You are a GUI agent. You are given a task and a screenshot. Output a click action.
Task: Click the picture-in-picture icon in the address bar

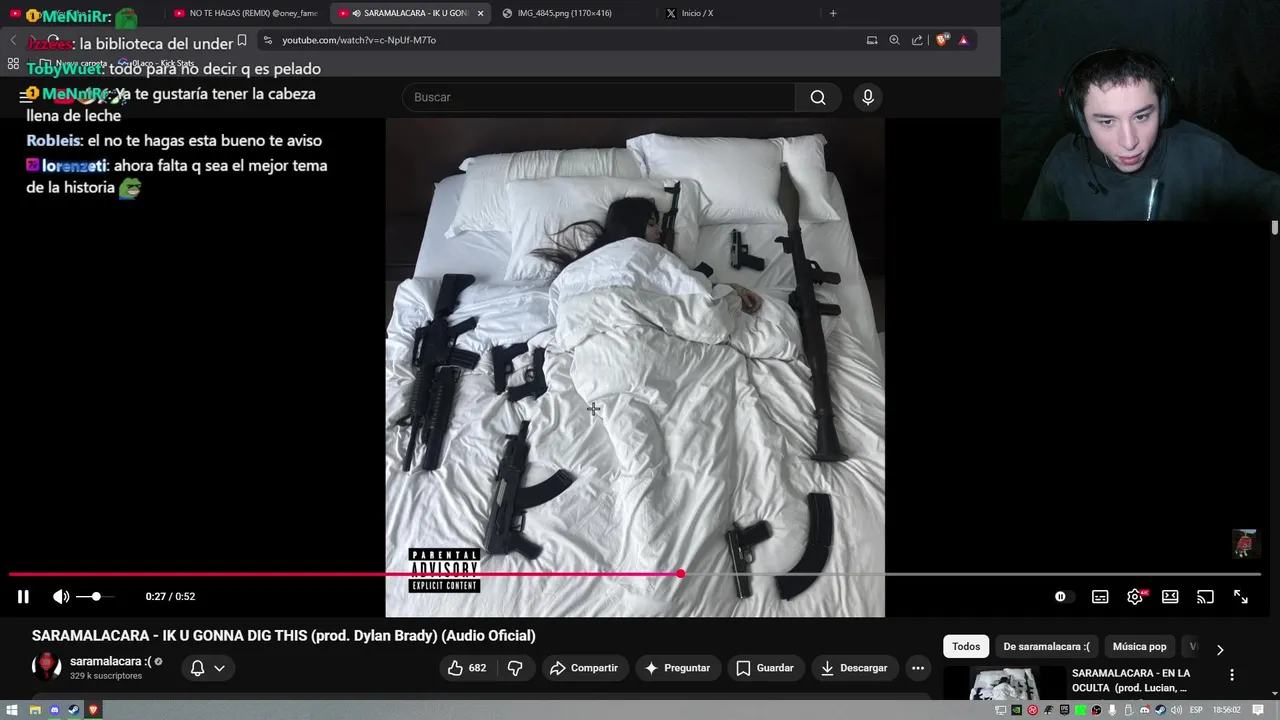[x=872, y=40]
